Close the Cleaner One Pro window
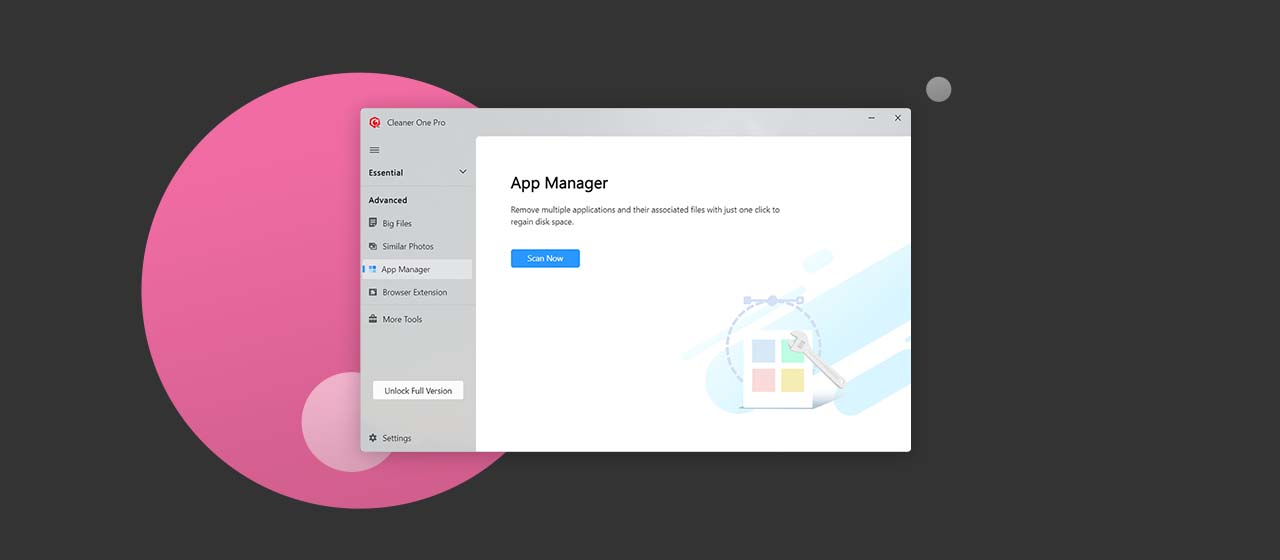1280x560 pixels. point(897,118)
